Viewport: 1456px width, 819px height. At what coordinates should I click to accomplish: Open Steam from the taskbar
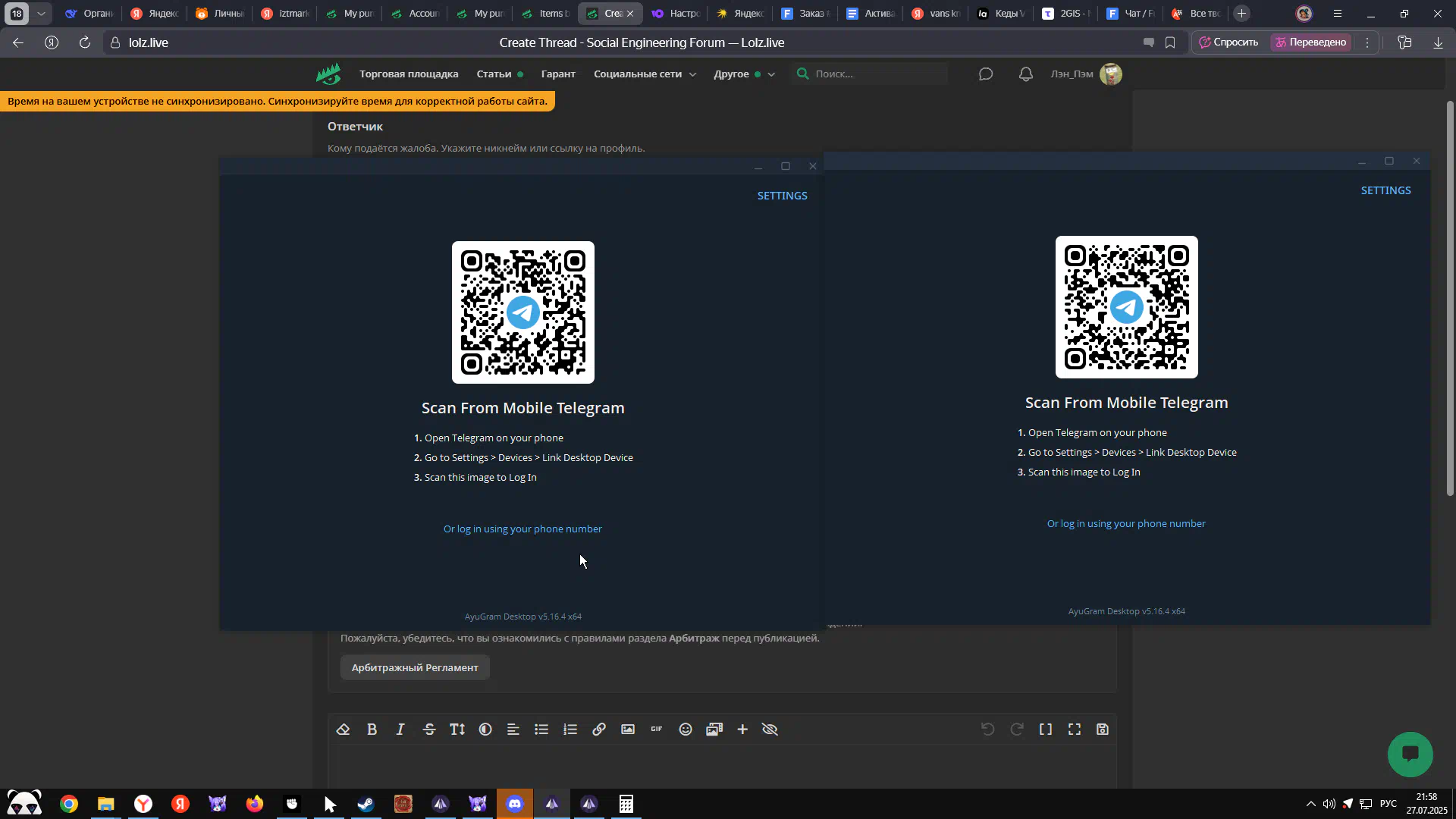tap(366, 804)
